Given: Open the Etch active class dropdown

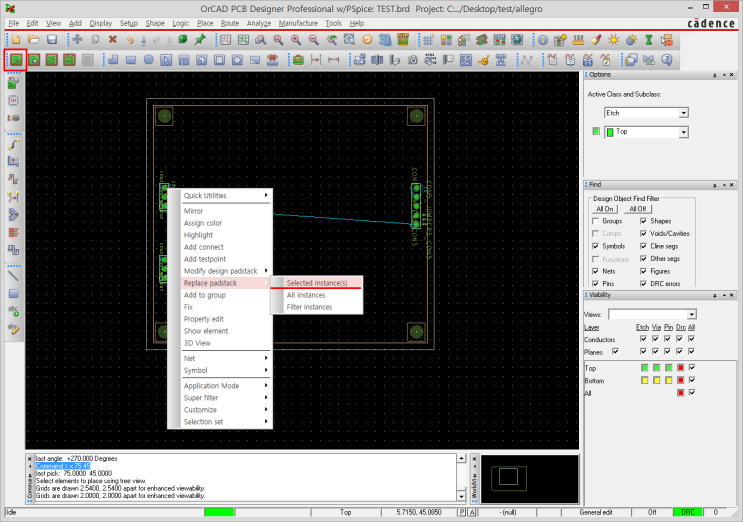Looking at the screenshot, I should (684, 113).
